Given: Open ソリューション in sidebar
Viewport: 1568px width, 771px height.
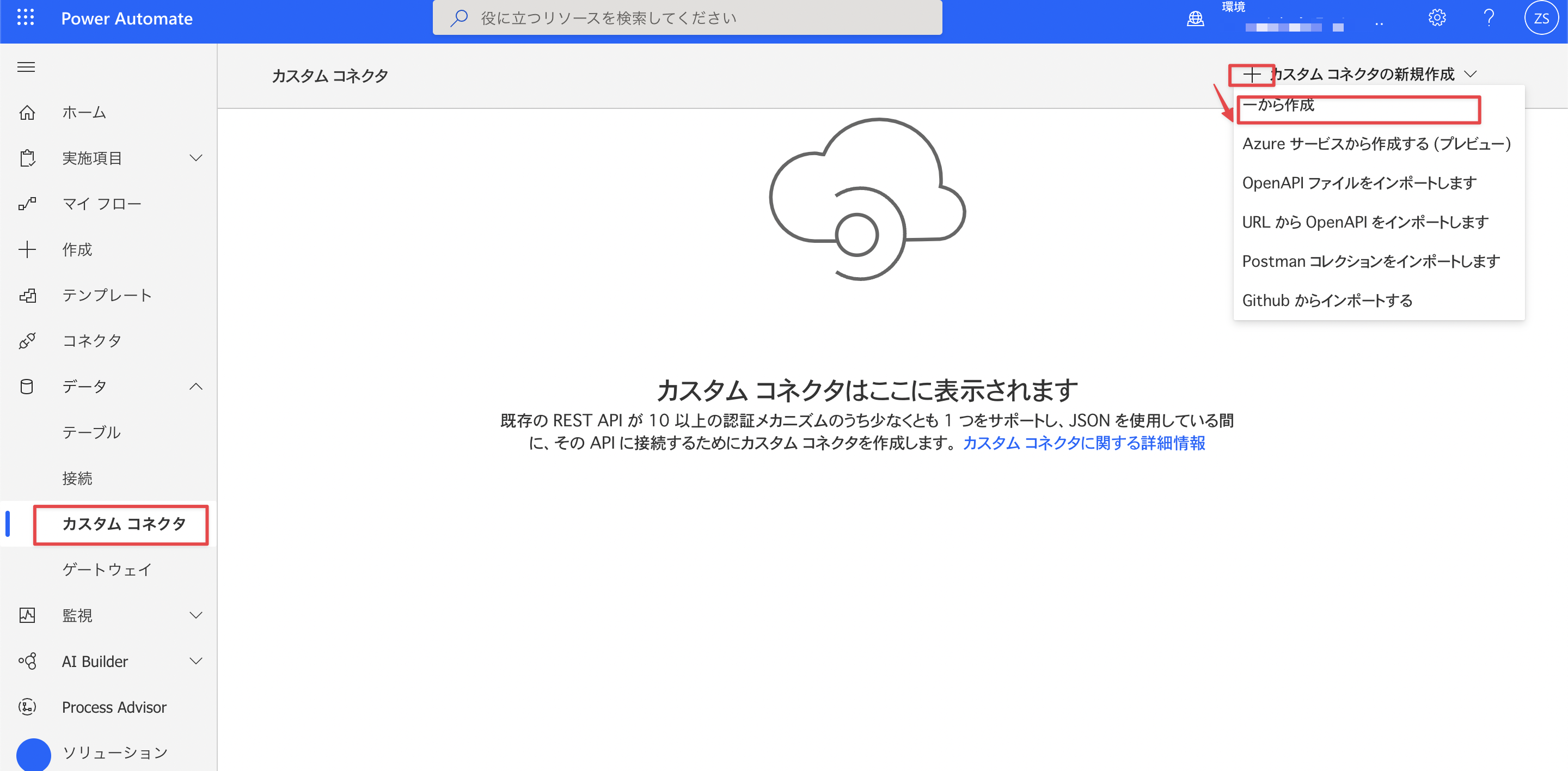Looking at the screenshot, I should click(115, 752).
